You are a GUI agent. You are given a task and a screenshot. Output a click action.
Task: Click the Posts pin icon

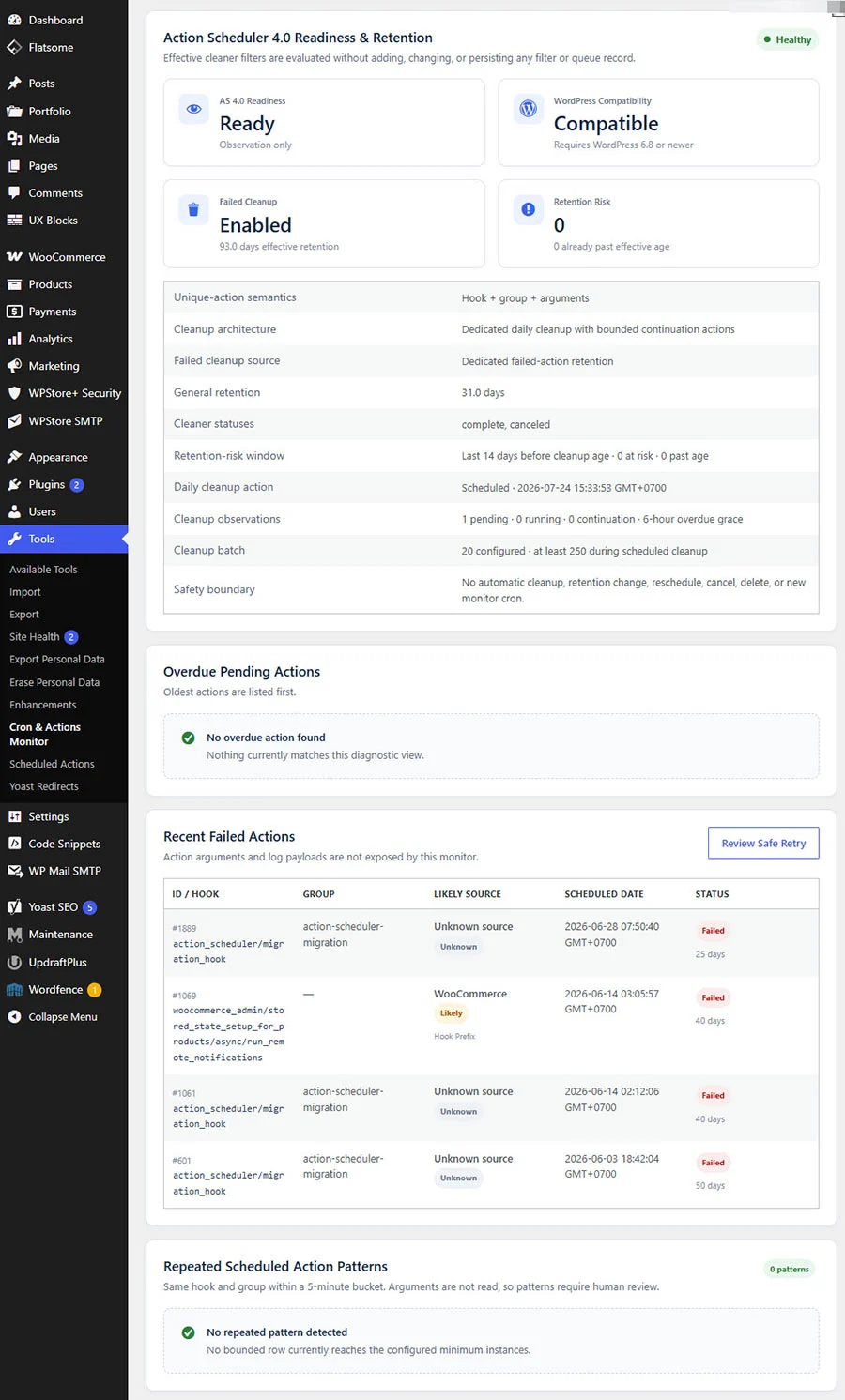14,84
